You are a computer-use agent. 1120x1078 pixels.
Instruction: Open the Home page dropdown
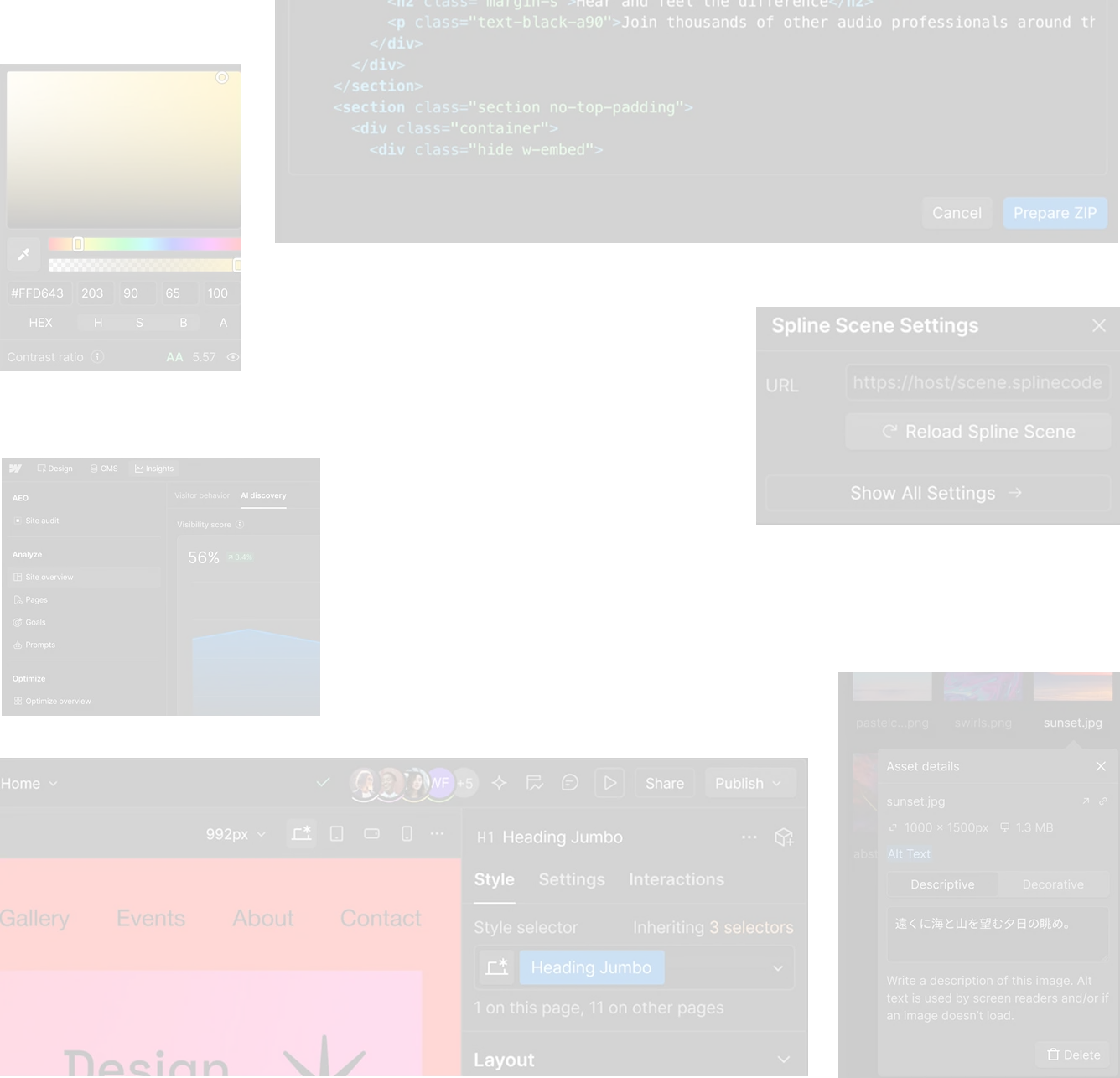[29, 783]
